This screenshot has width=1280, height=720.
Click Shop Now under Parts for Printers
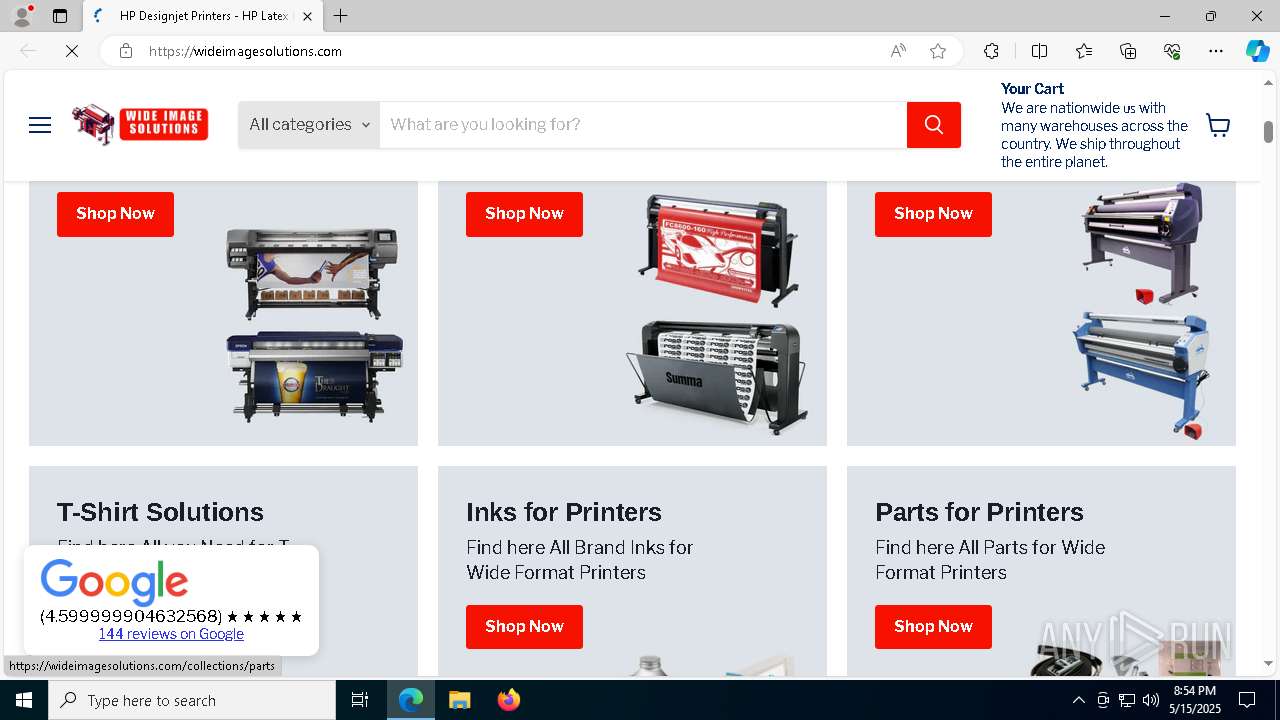pyautogui.click(x=933, y=627)
